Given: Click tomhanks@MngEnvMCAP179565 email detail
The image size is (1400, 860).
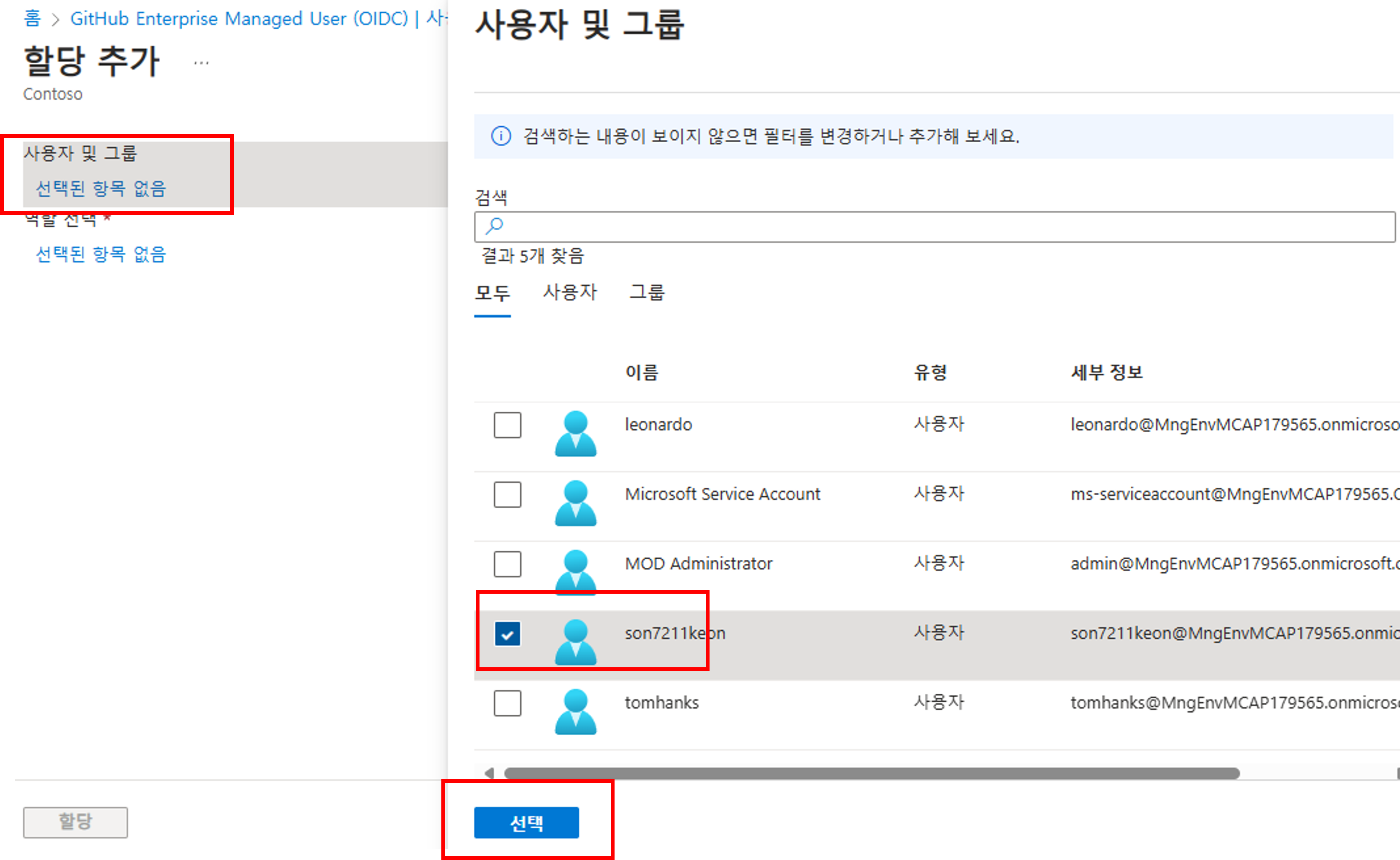Looking at the screenshot, I should tap(1235, 702).
